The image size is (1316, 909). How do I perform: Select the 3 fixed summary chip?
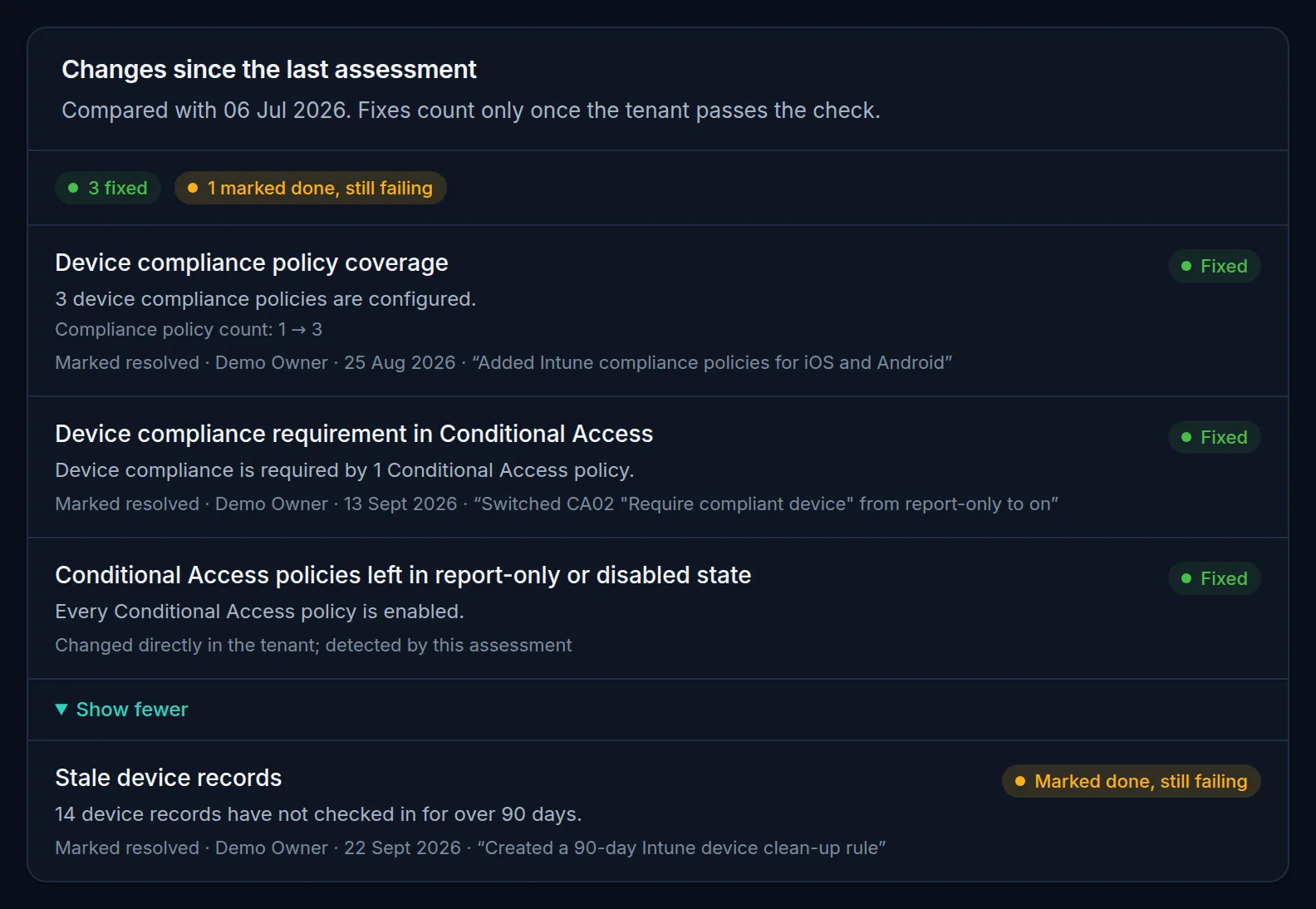[x=108, y=188]
